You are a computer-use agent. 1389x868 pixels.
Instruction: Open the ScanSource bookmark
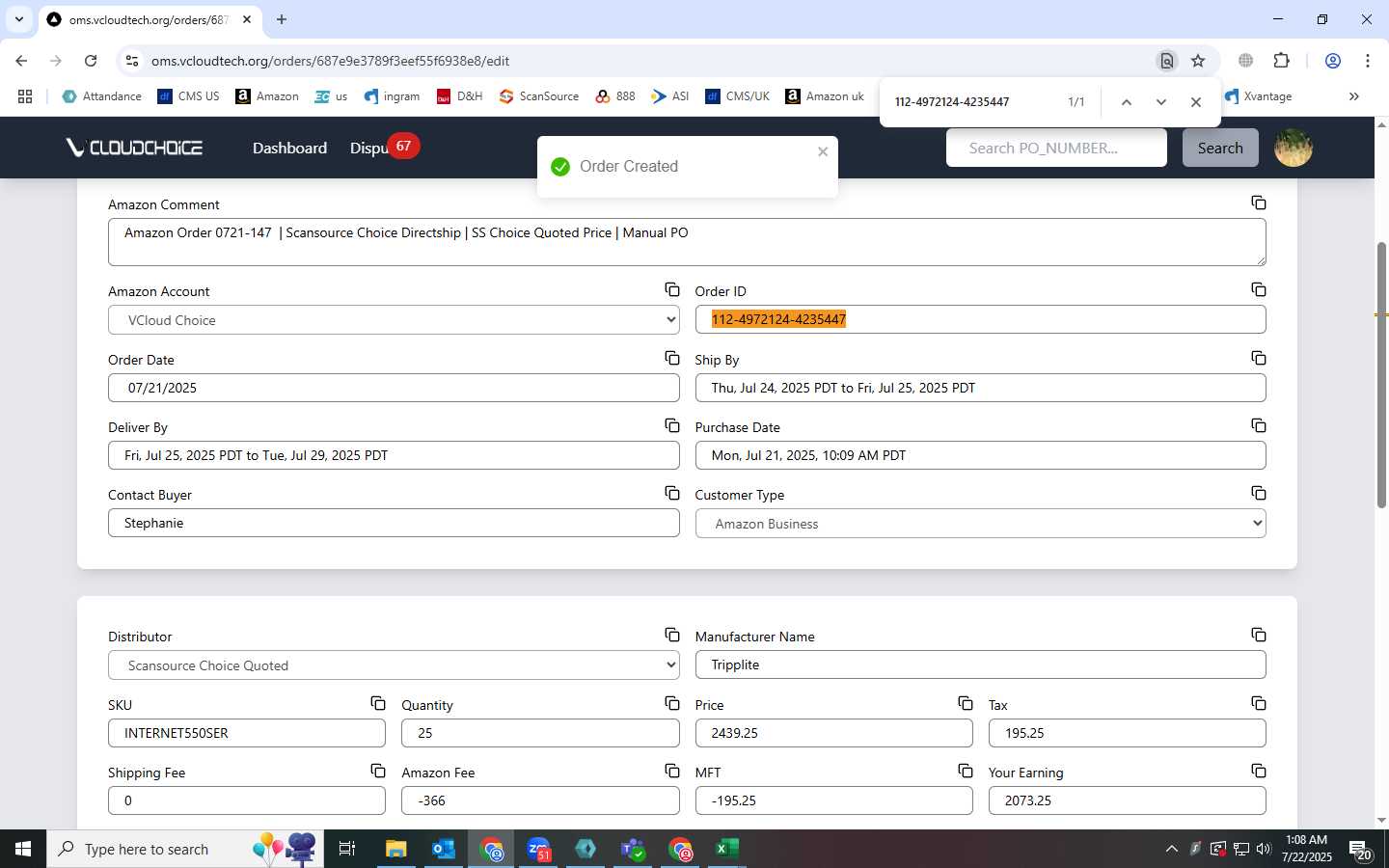539,96
